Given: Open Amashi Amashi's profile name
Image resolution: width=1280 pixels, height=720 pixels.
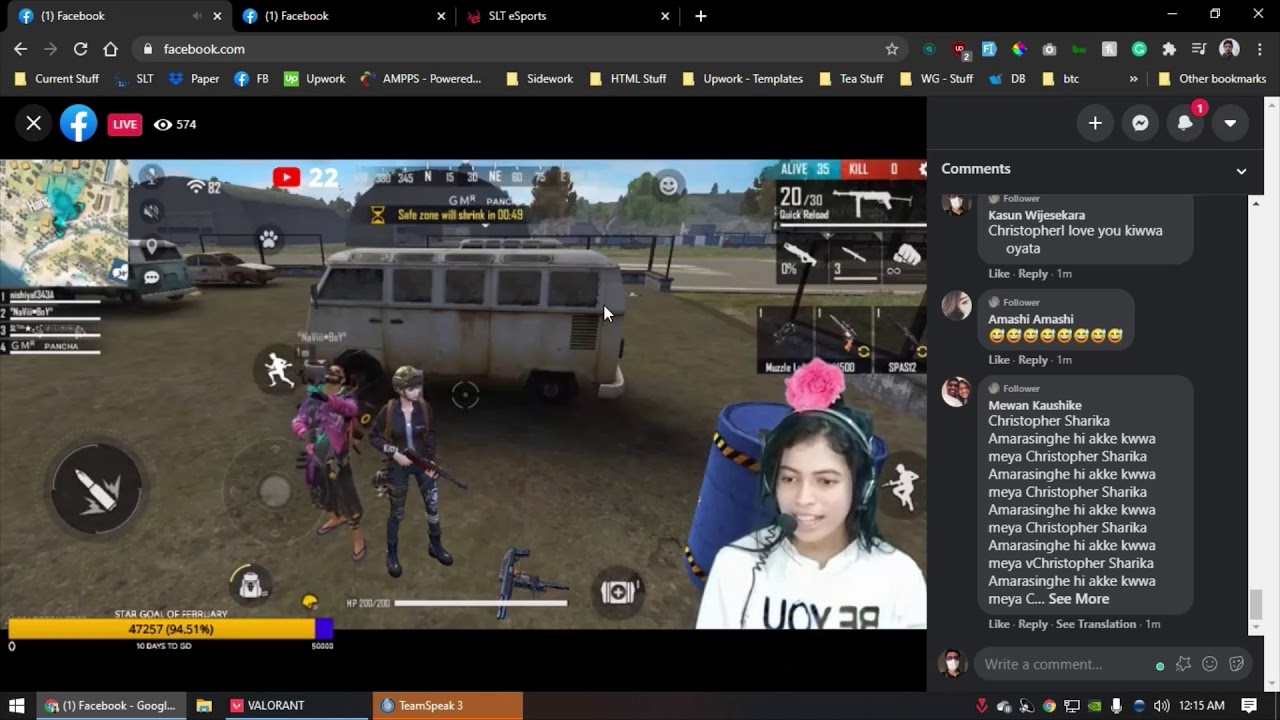Looking at the screenshot, I should click(1030, 319).
